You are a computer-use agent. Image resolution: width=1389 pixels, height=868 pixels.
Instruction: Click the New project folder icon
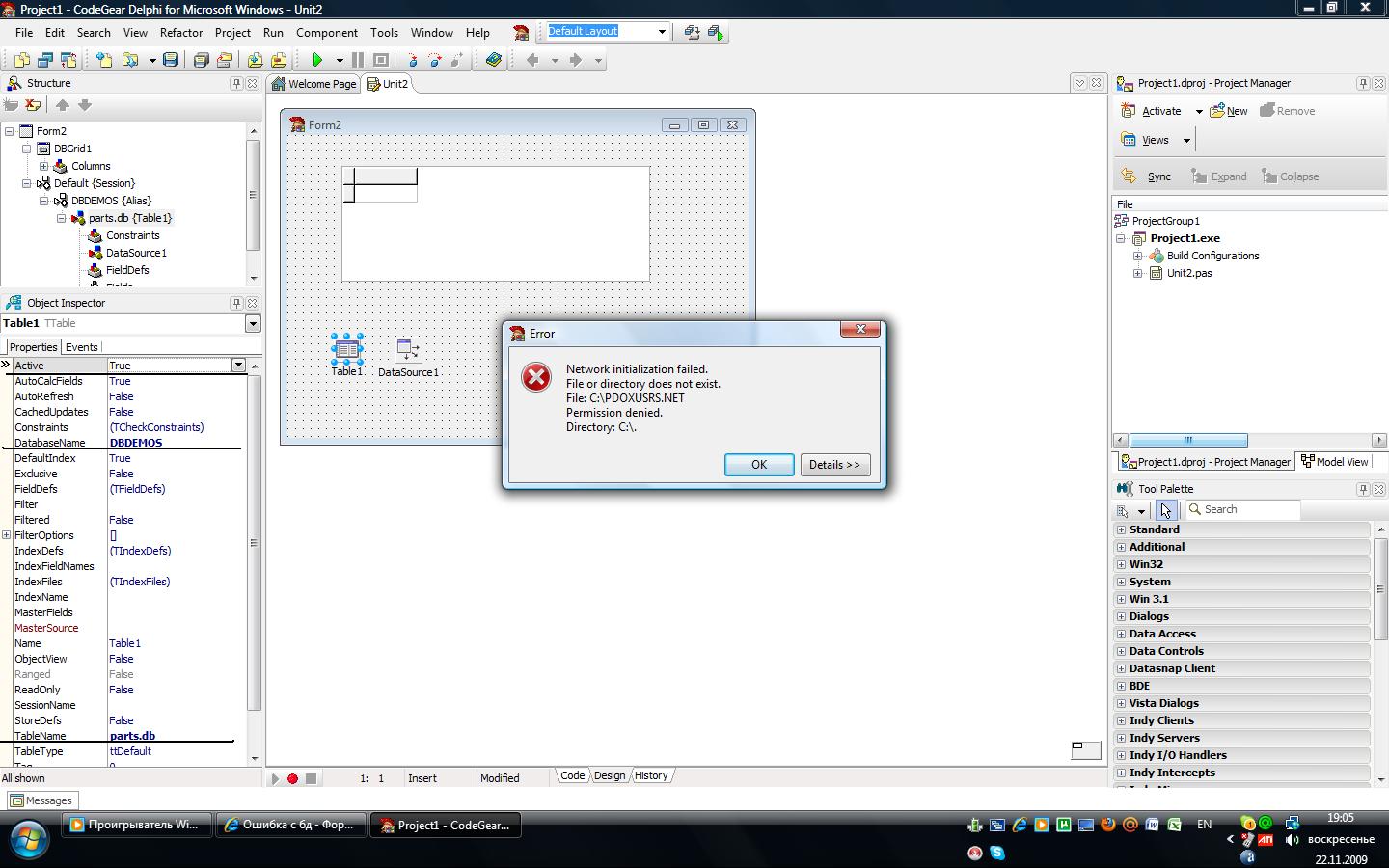pyautogui.click(x=1218, y=111)
